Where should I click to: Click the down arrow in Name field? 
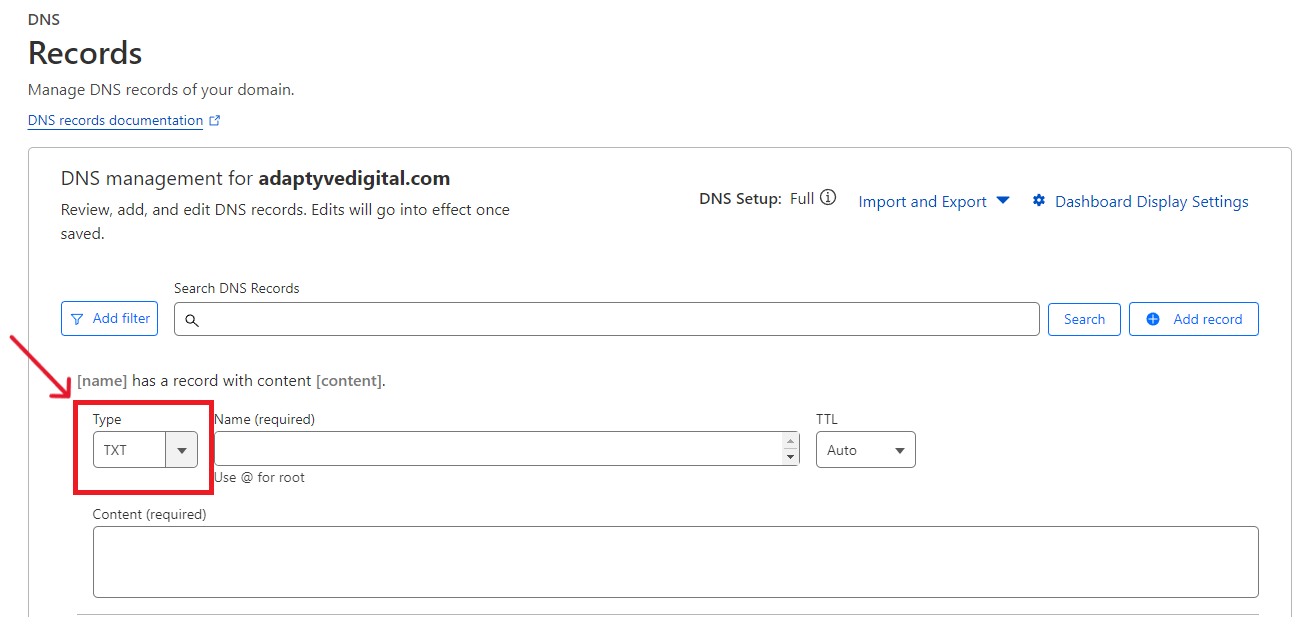point(791,457)
